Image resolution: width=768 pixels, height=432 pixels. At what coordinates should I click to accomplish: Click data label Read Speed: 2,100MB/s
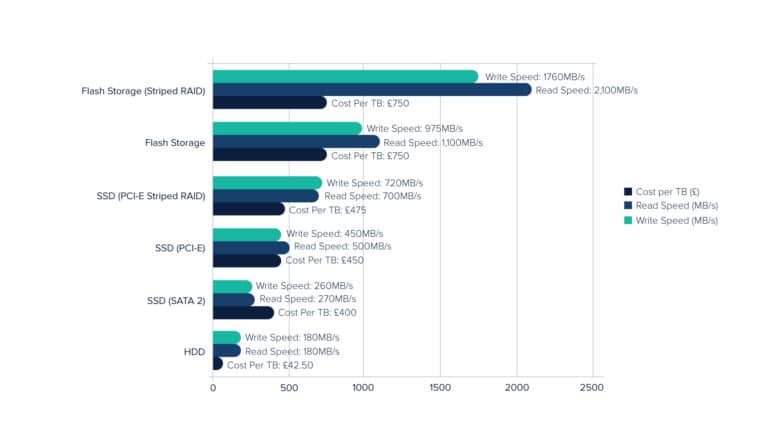click(x=587, y=90)
